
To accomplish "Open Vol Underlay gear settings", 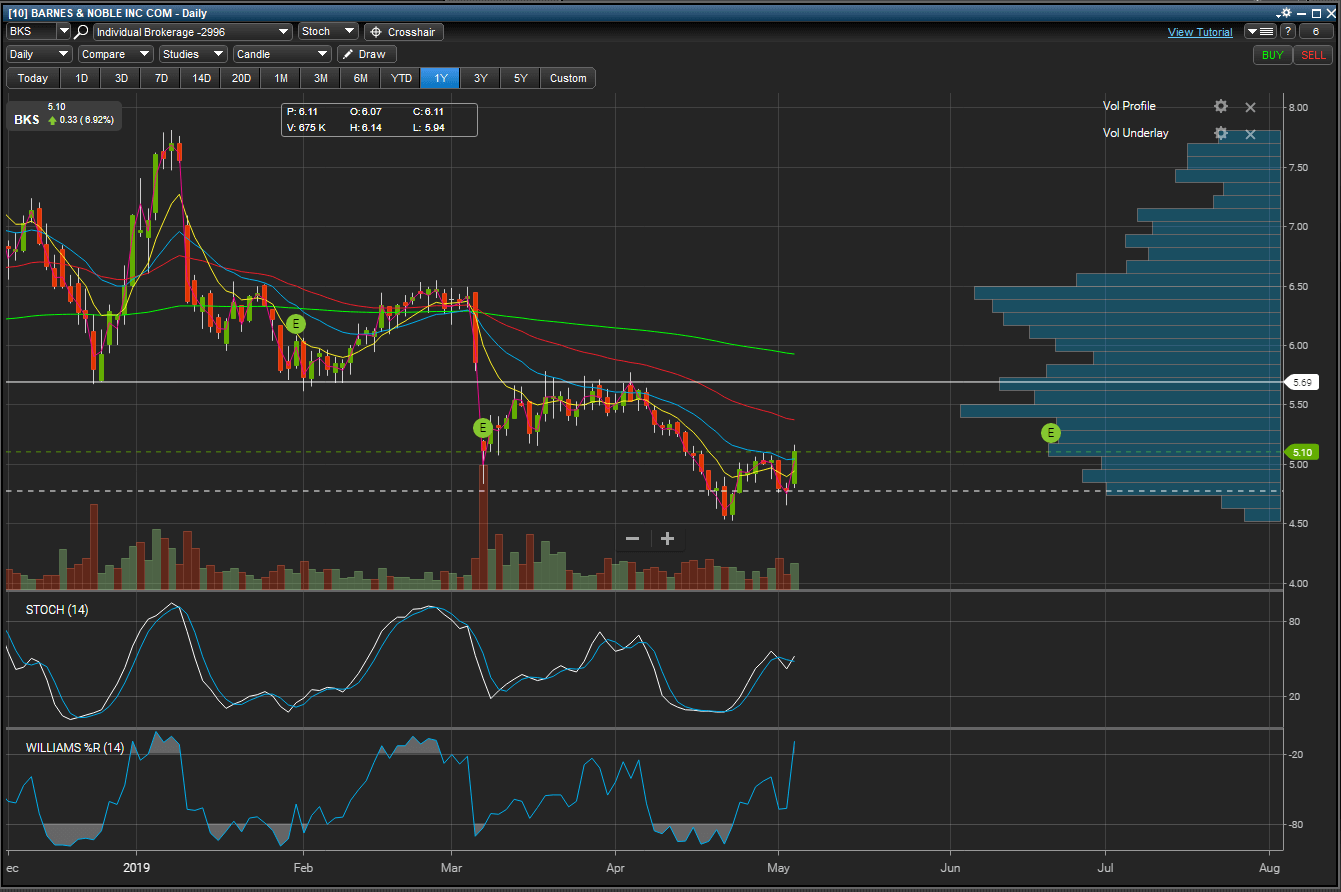I will tap(1221, 133).
